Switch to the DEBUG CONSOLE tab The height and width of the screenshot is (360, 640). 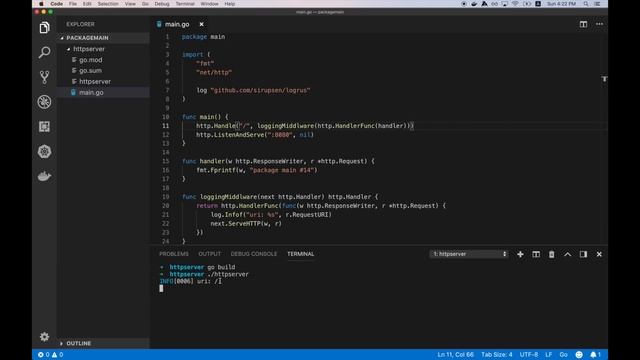click(x=254, y=254)
